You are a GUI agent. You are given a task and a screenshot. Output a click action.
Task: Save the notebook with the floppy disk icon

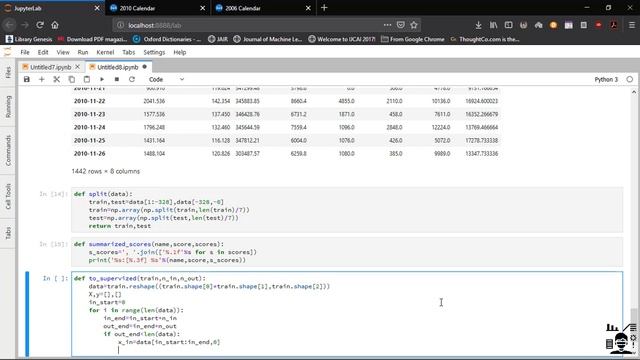pyautogui.click(x=27, y=79)
